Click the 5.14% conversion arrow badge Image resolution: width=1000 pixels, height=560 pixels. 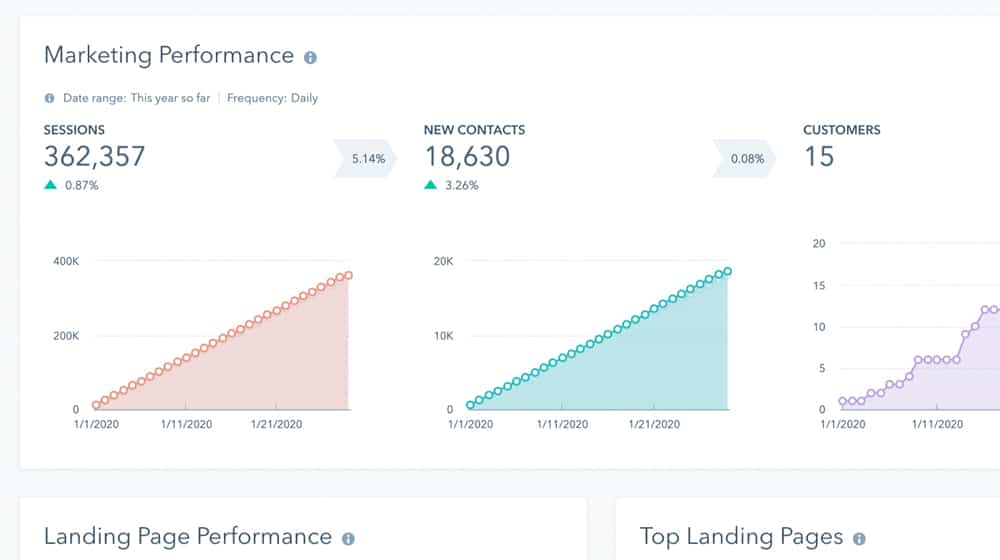click(365, 158)
